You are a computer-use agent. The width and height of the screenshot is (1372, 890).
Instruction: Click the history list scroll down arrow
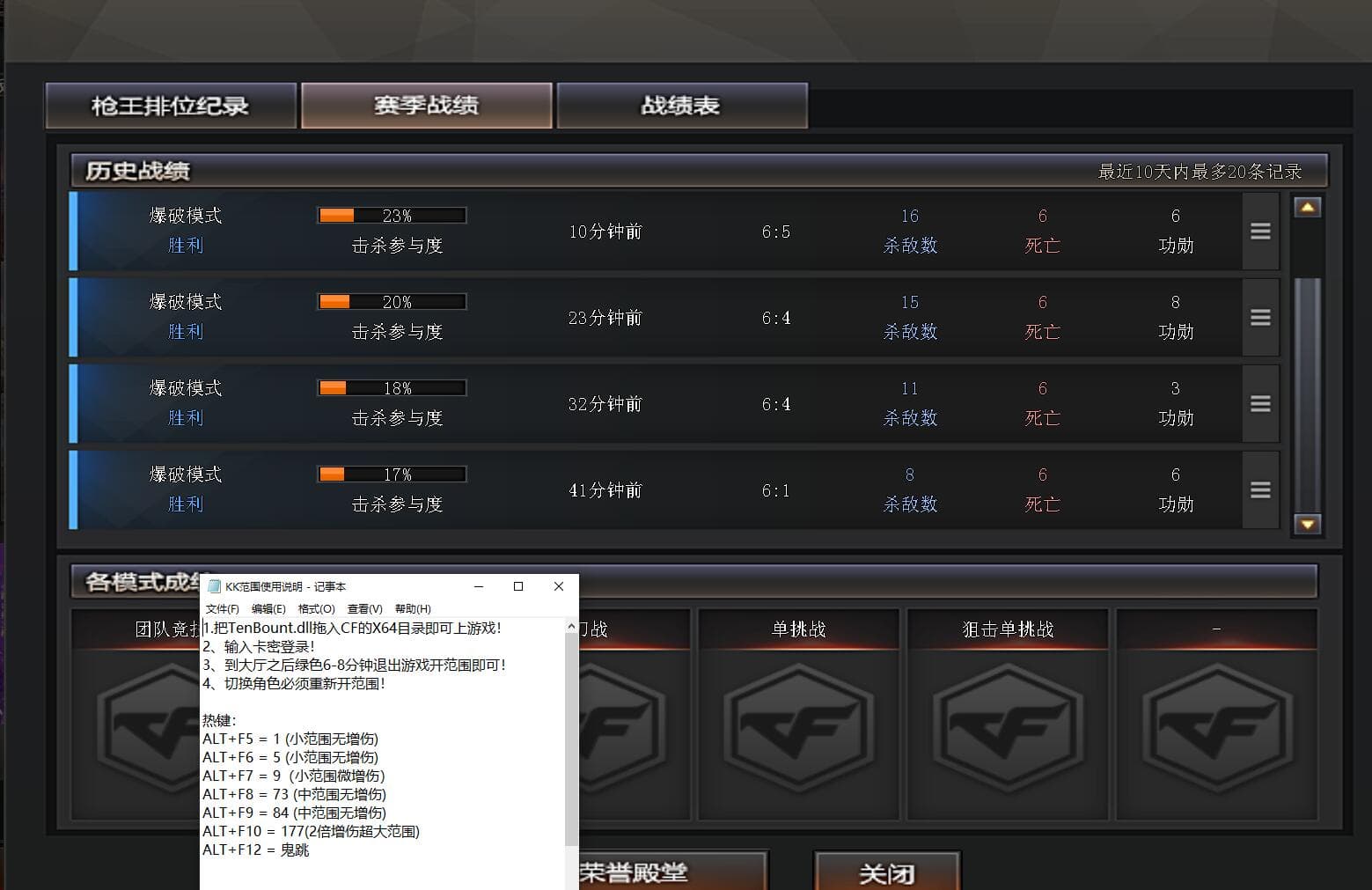(1308, 524)
